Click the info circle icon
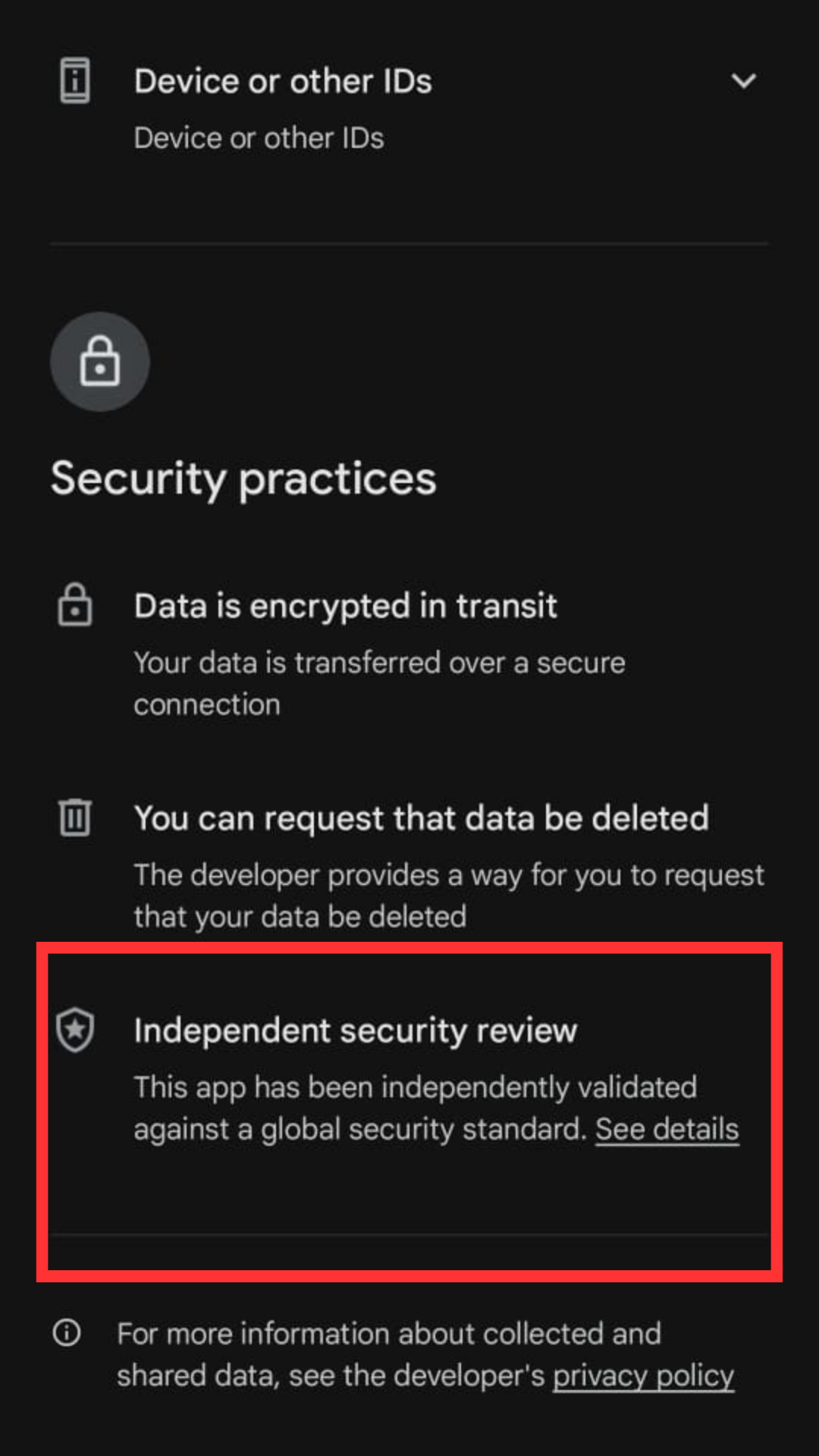 [x=67, y=1332]
